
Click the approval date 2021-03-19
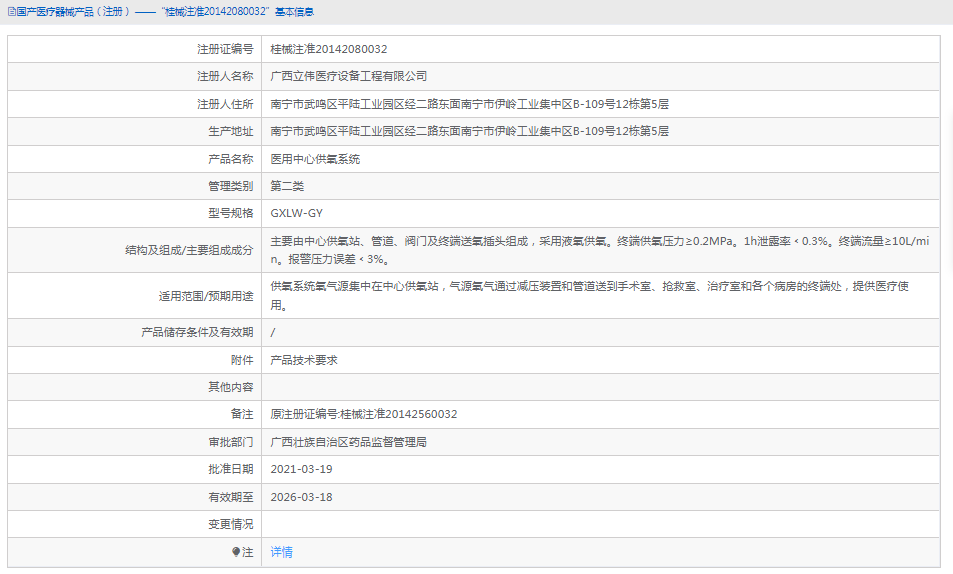pos(301,469)
